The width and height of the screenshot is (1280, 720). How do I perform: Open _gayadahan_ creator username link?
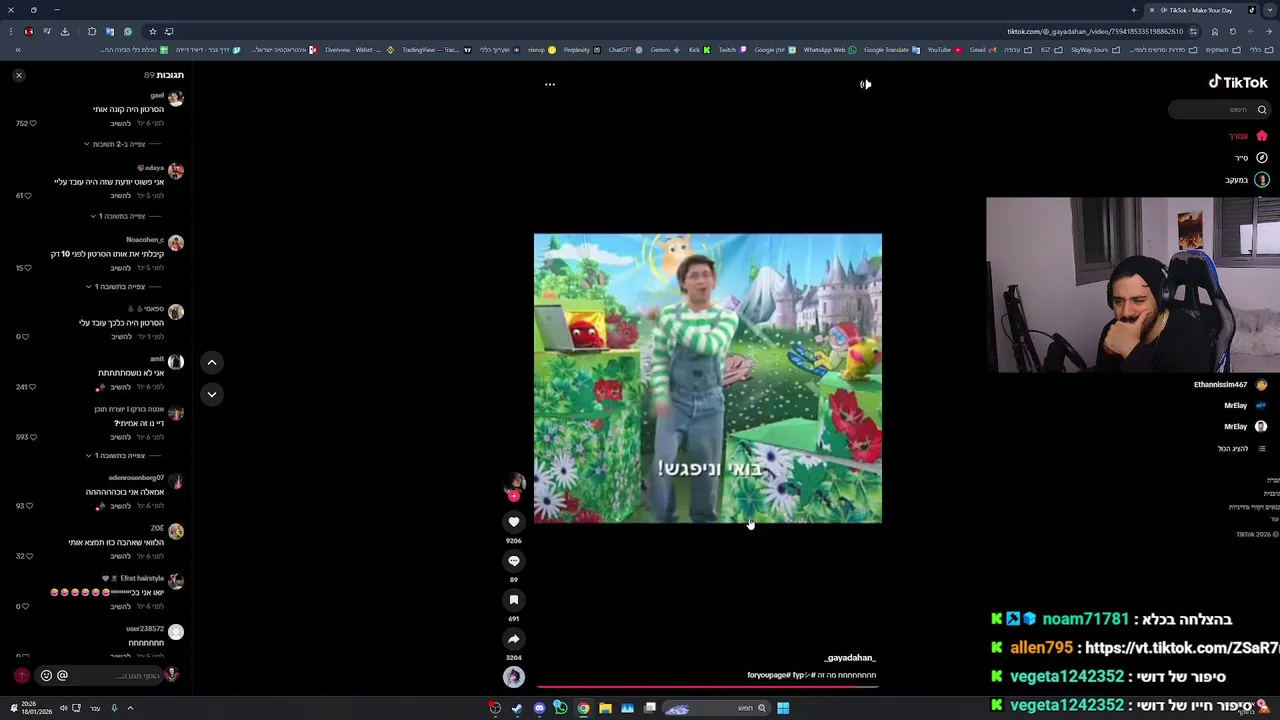pos(850,658)
